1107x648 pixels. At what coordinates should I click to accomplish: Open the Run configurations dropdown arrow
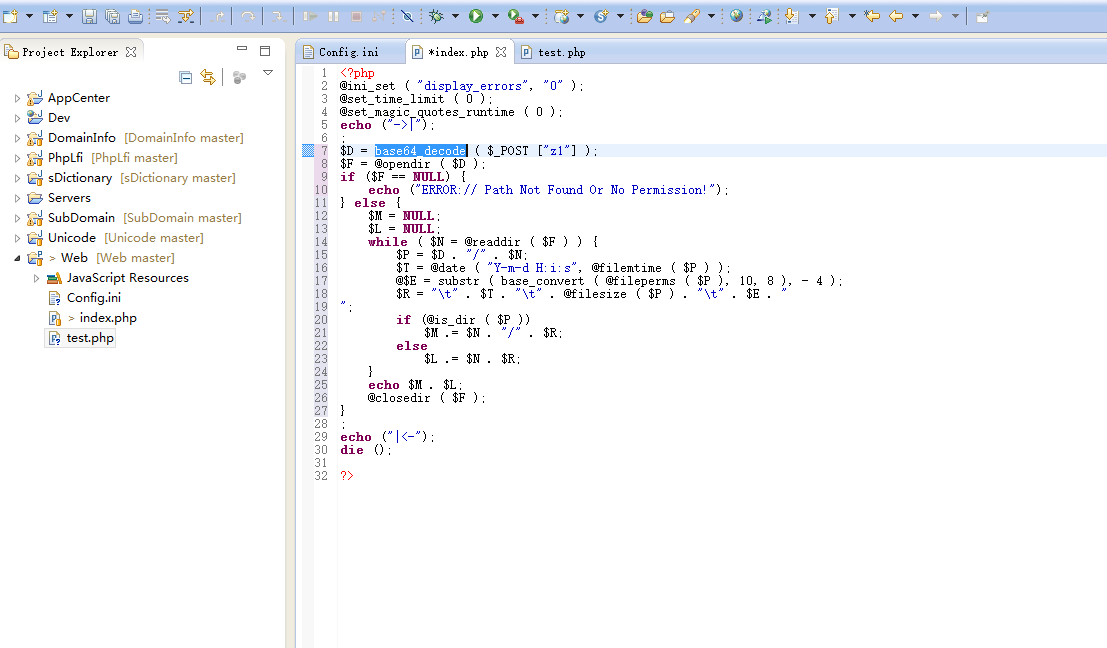[x=495, y=16]
